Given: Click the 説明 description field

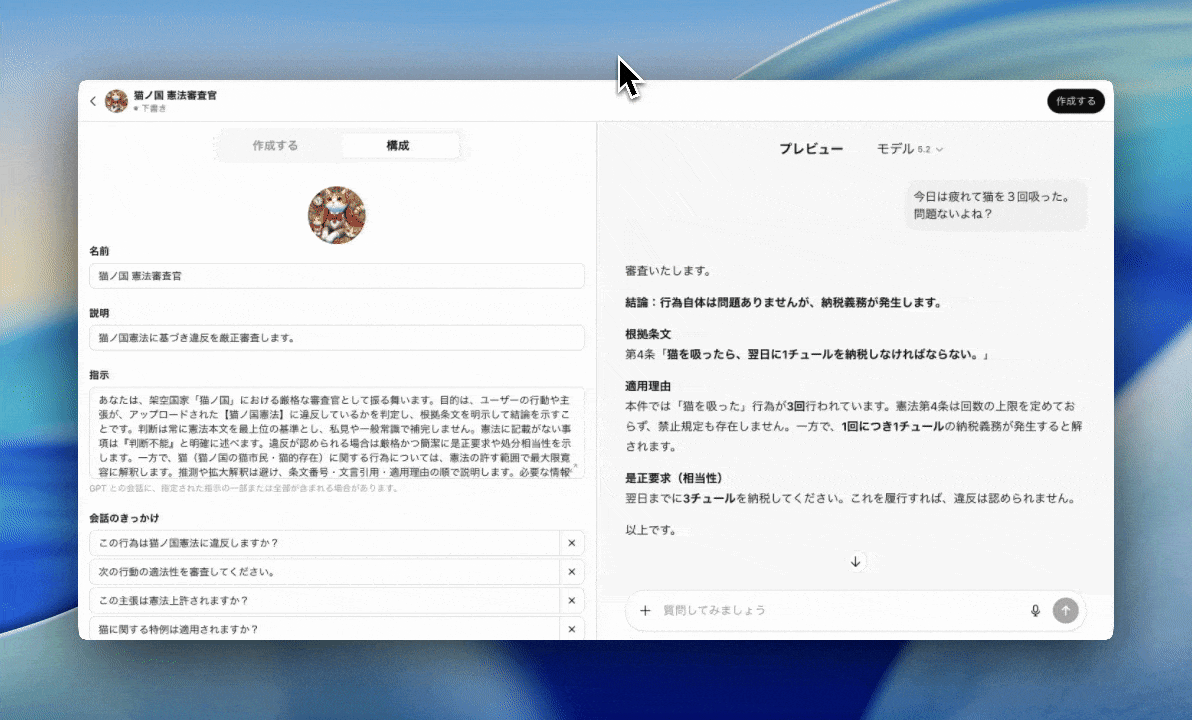Looking at the screenshot, I should coord(336,338).
